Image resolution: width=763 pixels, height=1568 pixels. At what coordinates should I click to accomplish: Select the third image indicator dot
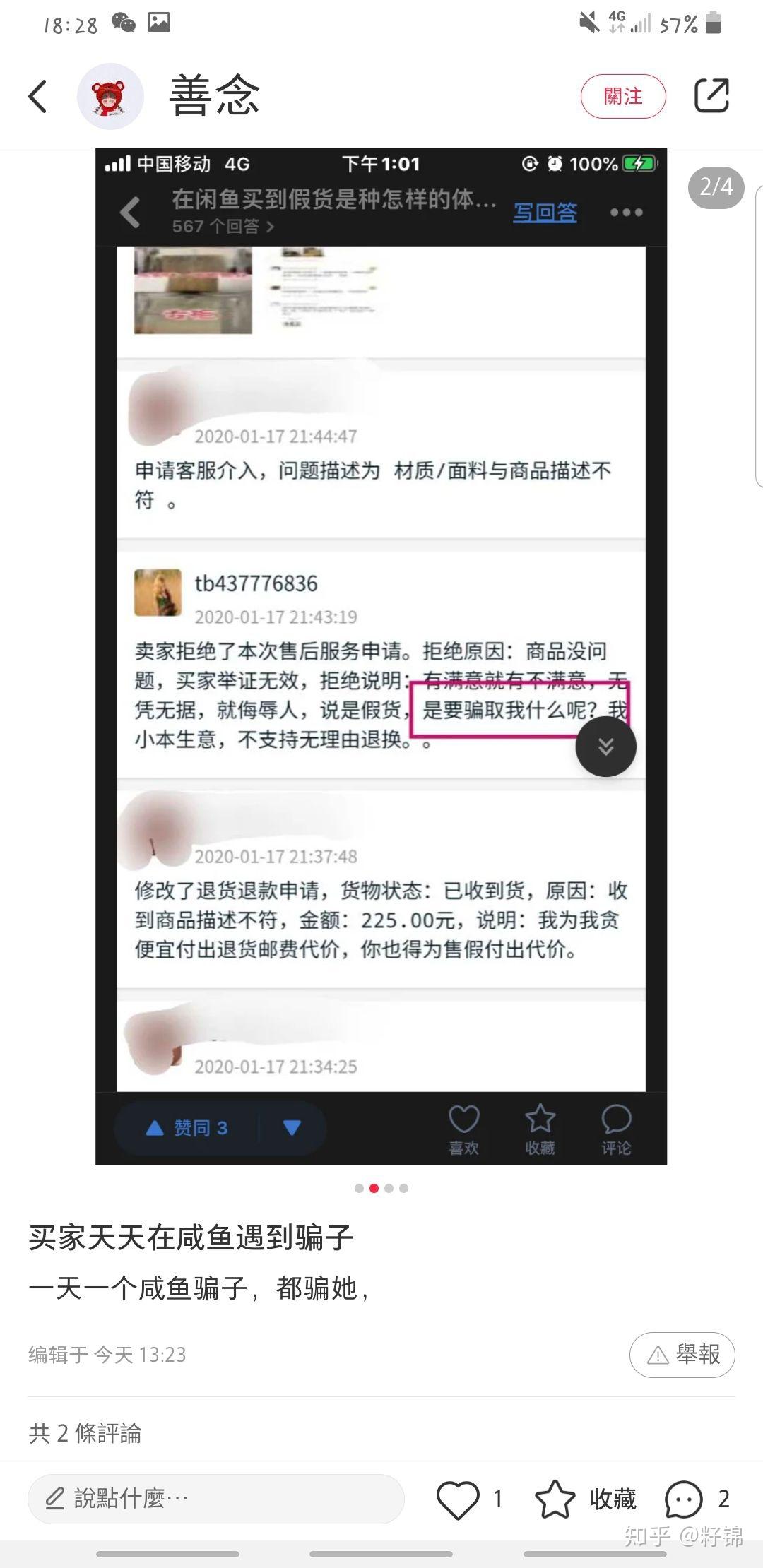point(389,1188)
